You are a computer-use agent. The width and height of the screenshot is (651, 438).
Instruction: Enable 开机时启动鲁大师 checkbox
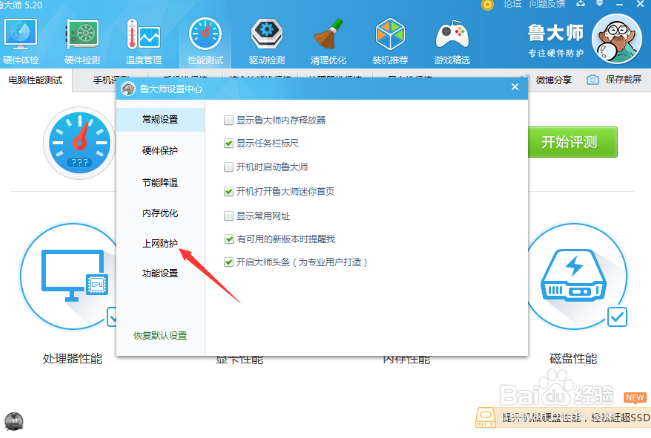[228, 167]
